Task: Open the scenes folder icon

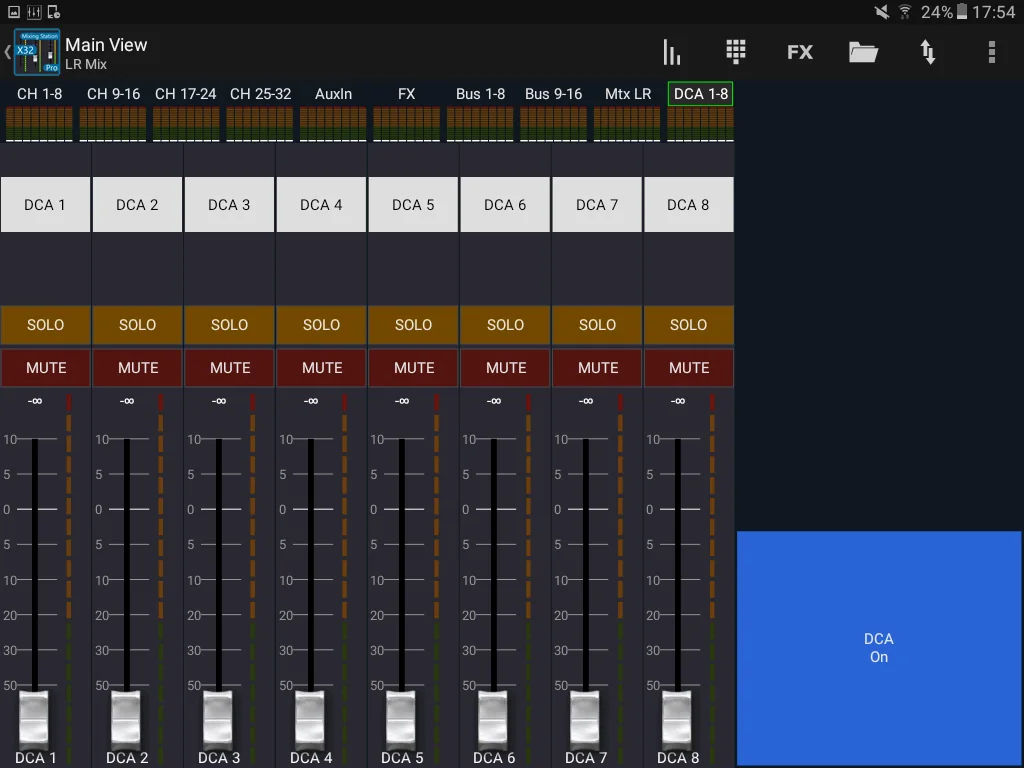Action: pyautogui.click(x=863, y=51)
